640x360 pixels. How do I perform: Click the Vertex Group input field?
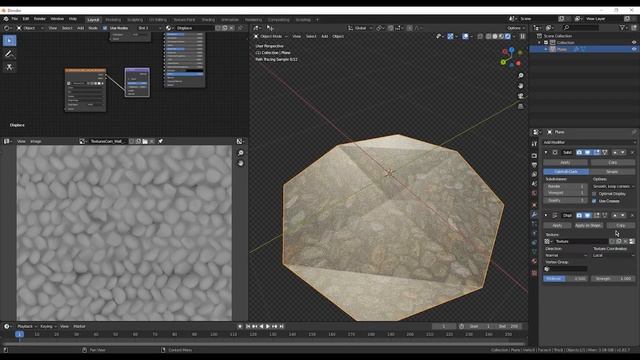pos(566,269)
